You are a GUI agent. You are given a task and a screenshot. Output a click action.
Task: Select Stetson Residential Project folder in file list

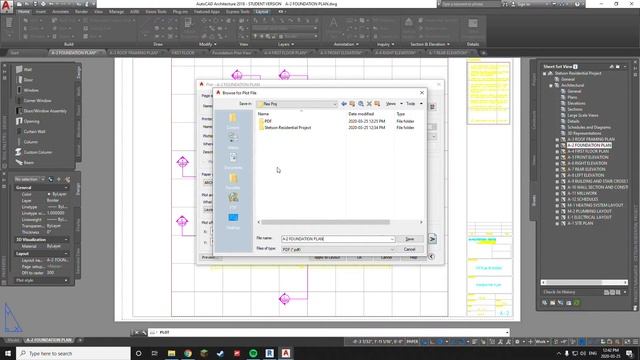pos(288,127)
